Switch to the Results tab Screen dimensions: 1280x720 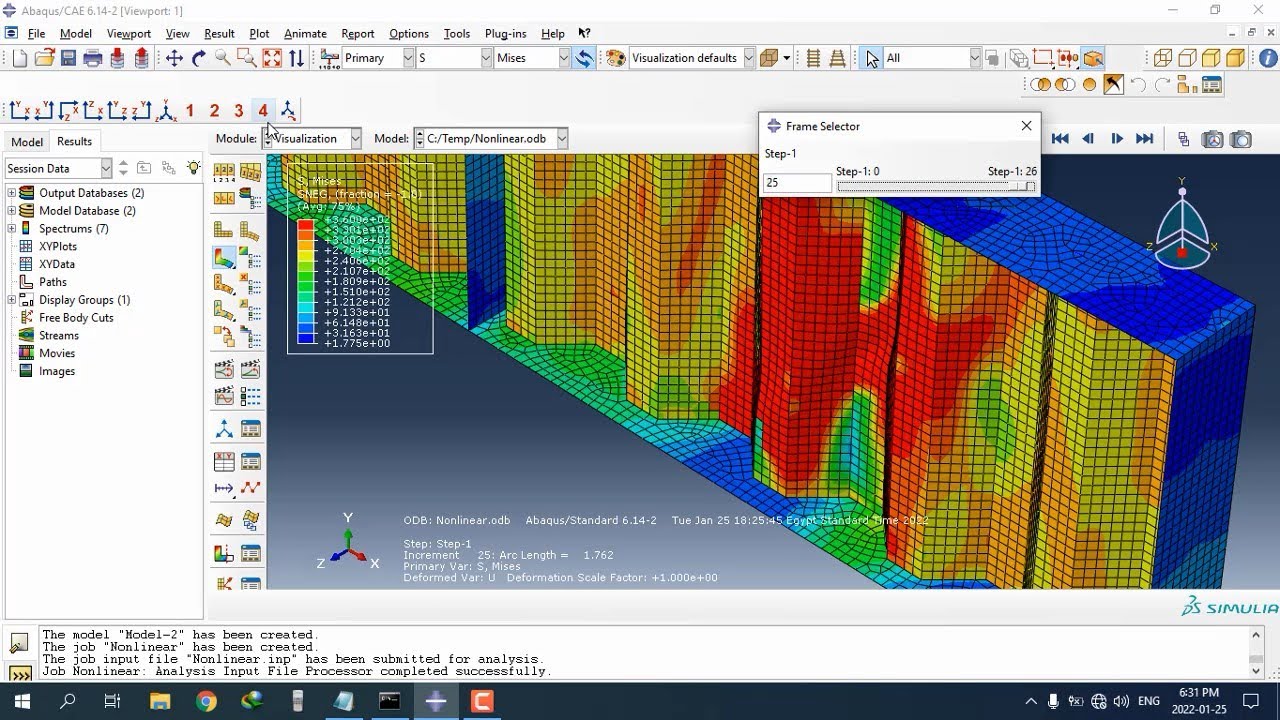click(x=74, y=141)
